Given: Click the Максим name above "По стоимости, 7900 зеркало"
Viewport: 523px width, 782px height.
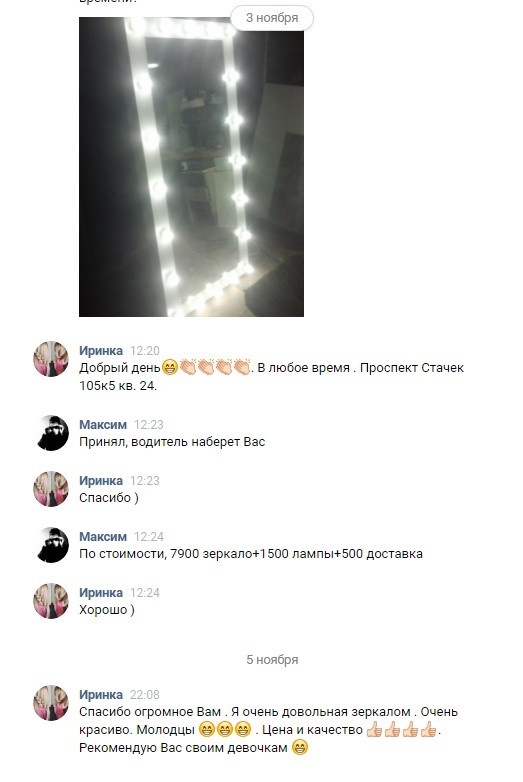Looking at the screenshot, I should pyautogui.click(x=103, y=537).
